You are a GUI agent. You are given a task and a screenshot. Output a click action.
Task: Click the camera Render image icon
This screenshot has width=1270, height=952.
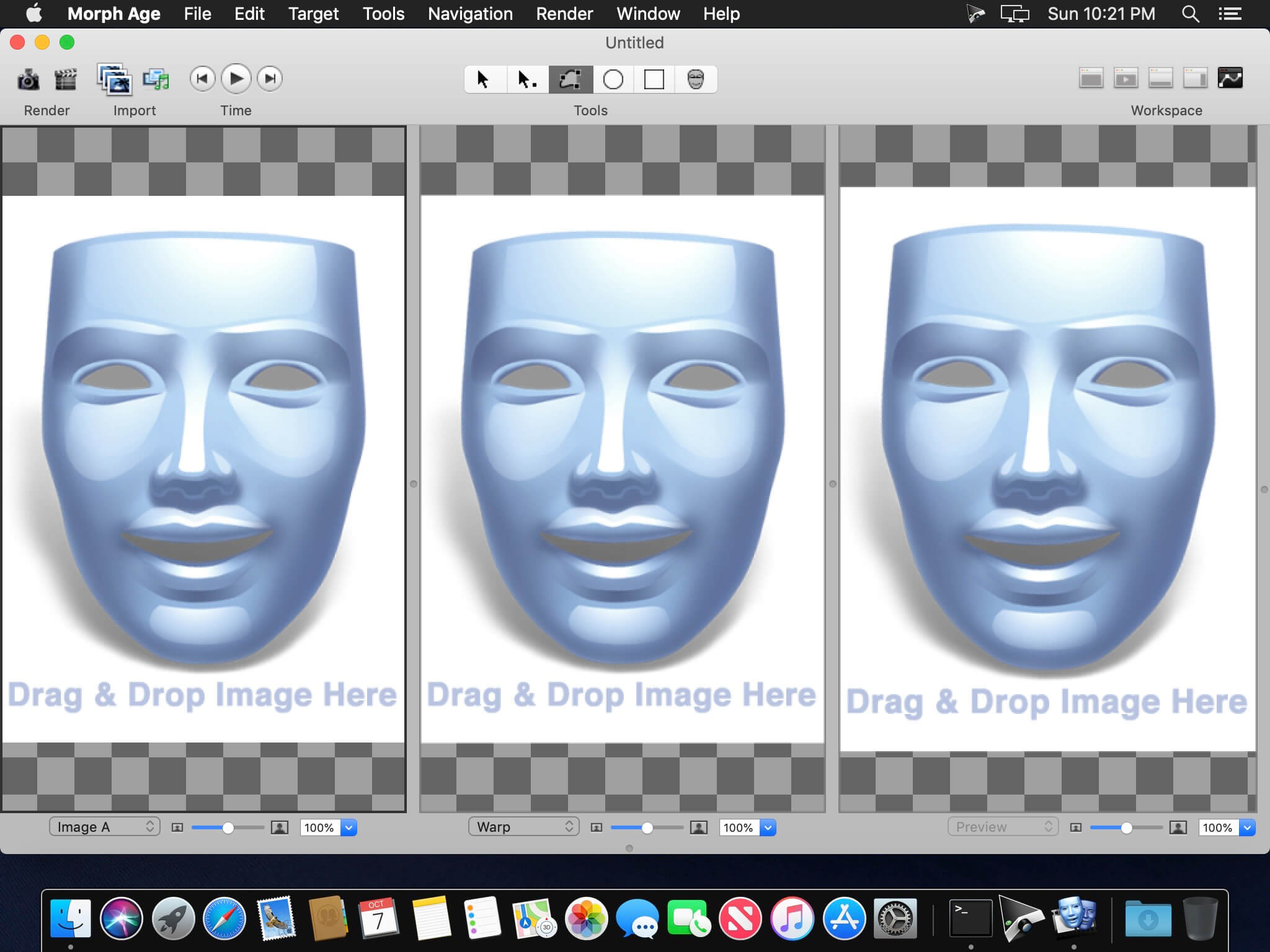(28, 79)
